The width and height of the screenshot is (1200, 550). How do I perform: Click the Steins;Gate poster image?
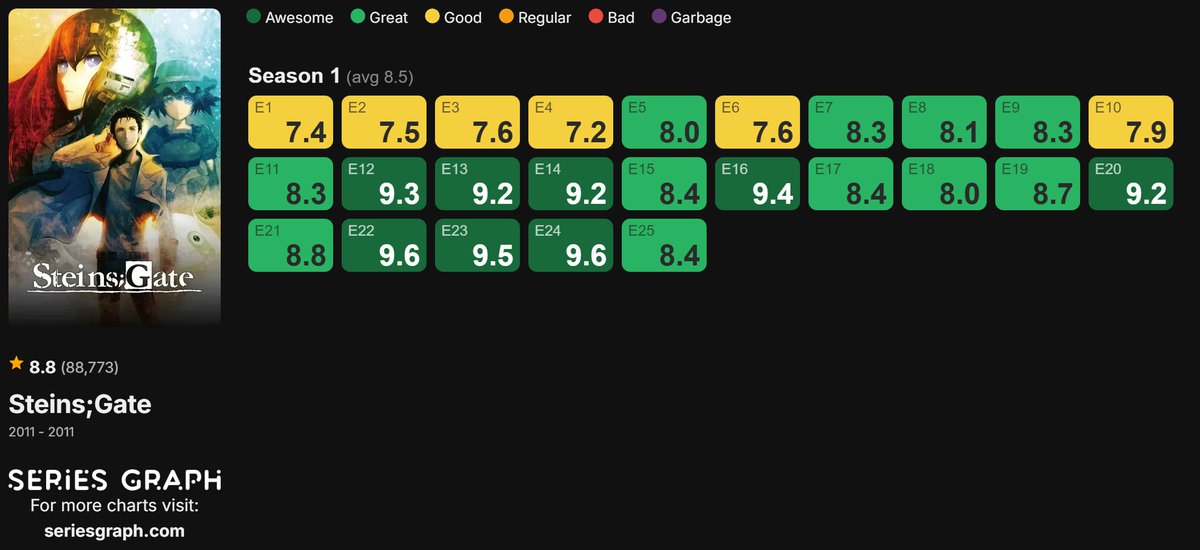point(115,168)
